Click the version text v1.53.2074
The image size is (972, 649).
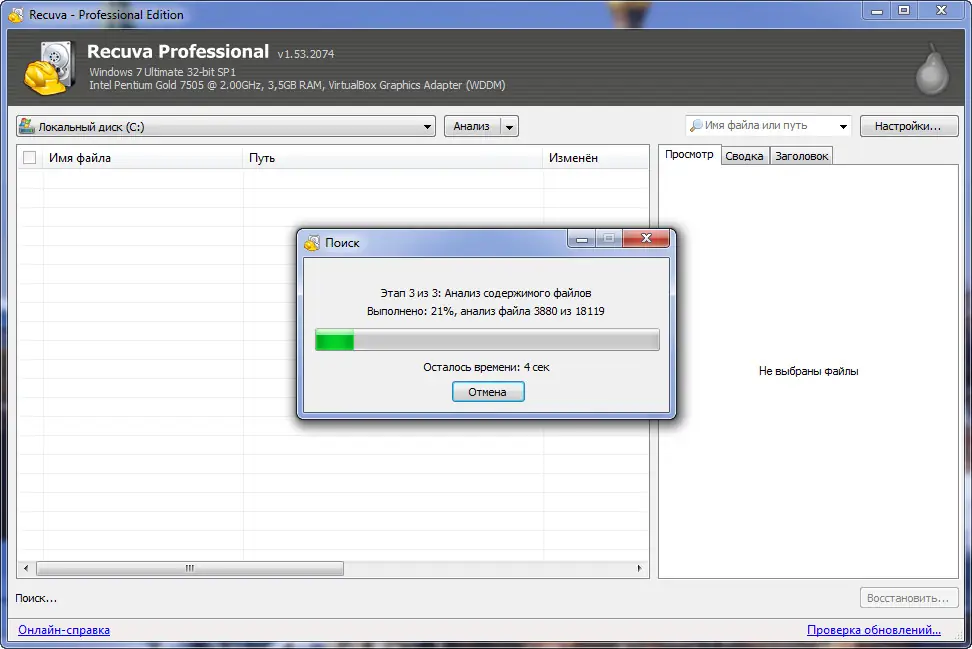(306, 54)
